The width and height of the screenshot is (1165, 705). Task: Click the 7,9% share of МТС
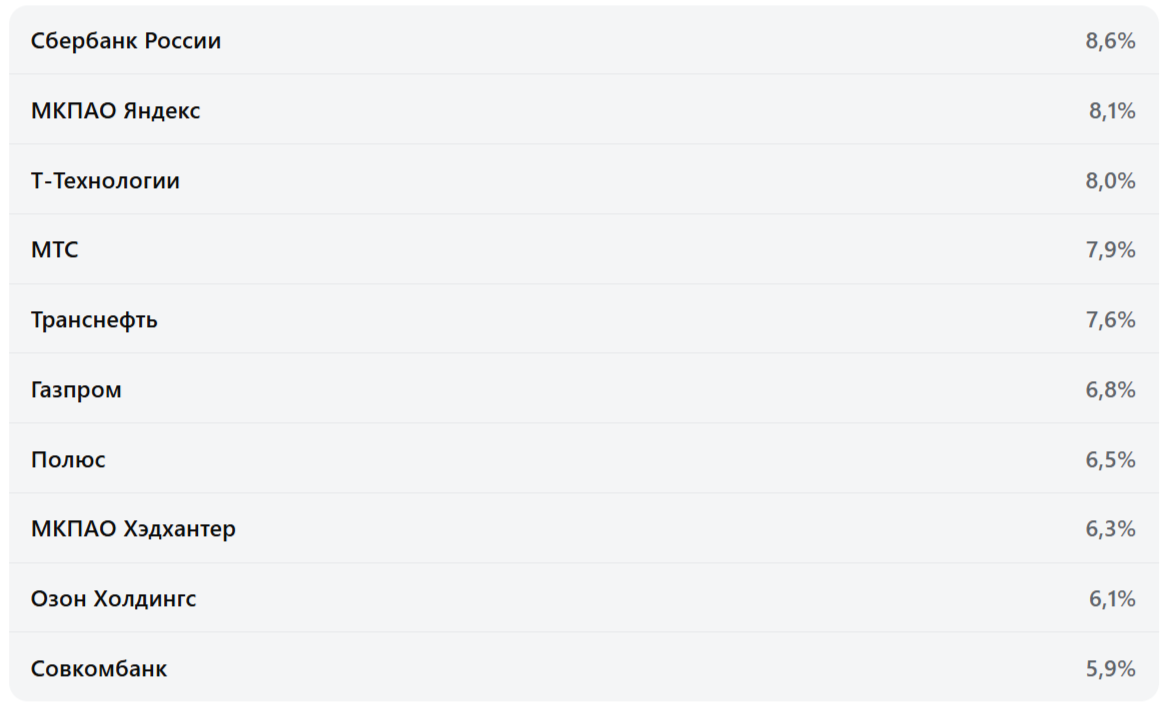1110,250
